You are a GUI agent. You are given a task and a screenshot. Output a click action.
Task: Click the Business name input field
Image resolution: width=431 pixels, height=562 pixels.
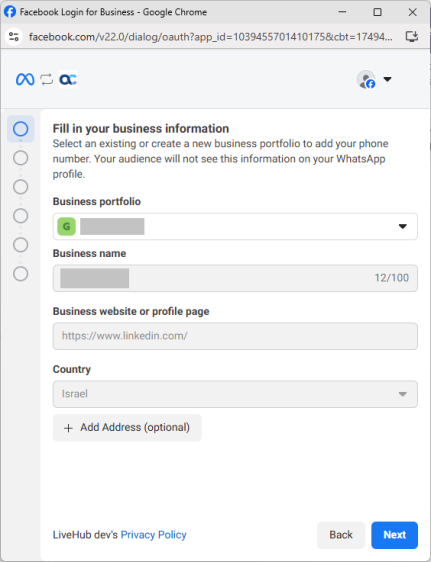coord(235,278)
